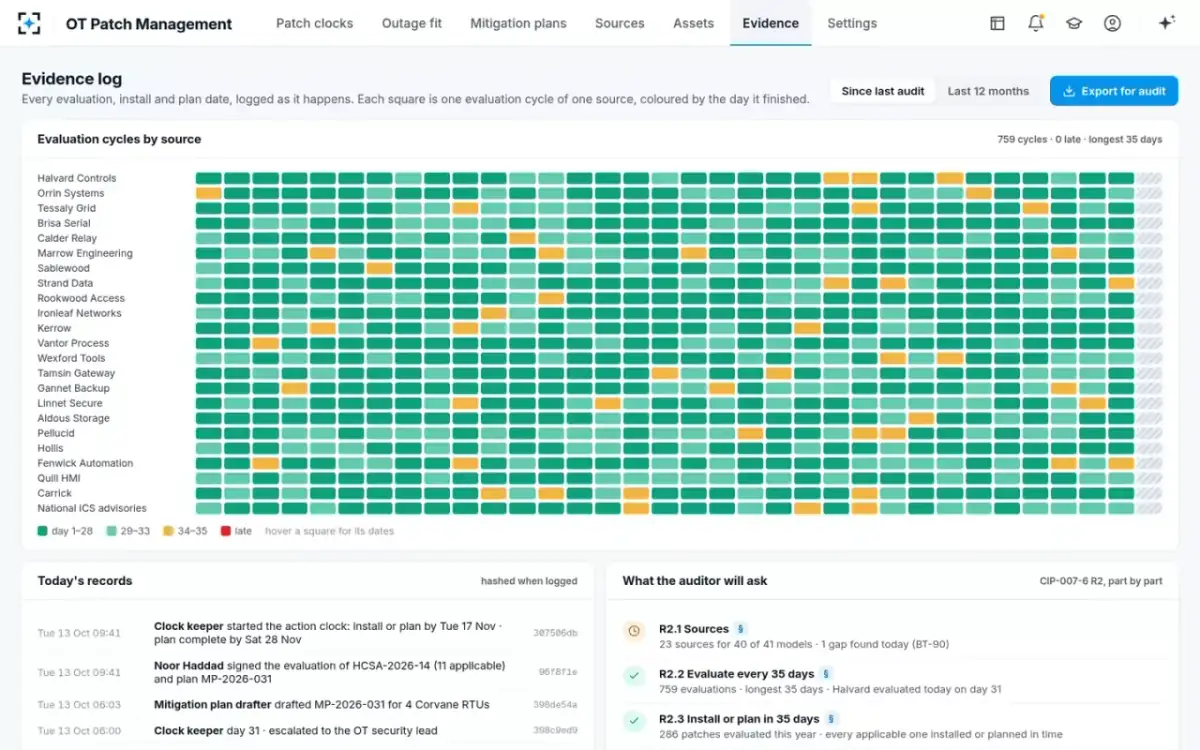Click the first cycle square for Halvard Controls
The height and width of the screenshot is (750, 1200).
click(208, 178)
